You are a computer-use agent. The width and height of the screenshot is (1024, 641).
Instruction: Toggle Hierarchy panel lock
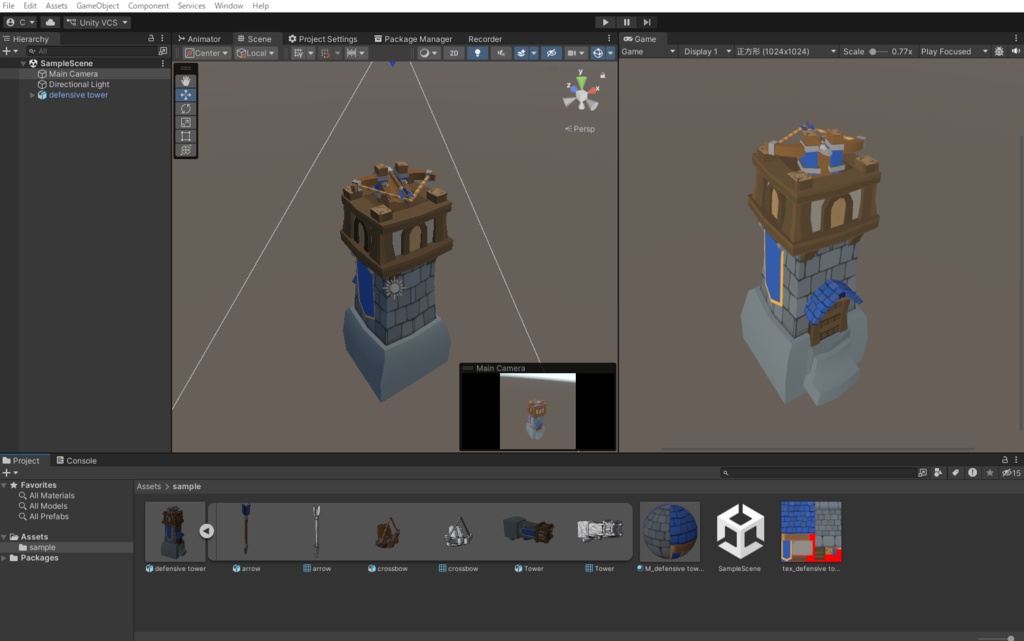[151, 39]
